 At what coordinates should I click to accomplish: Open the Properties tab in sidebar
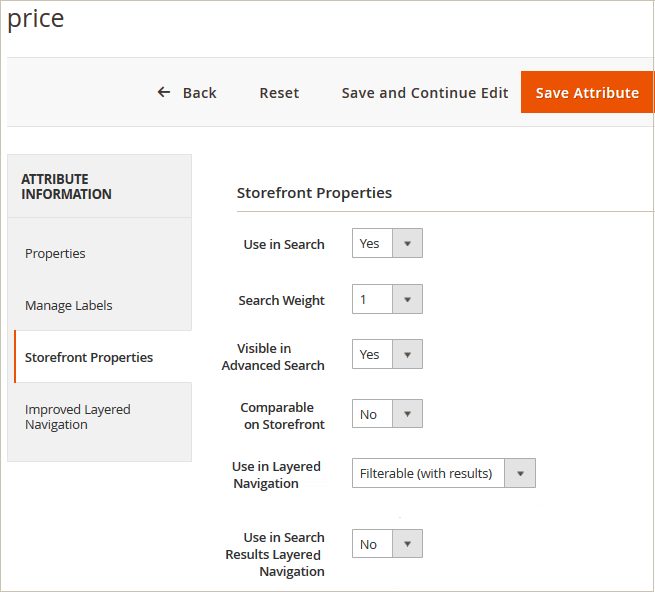pos(55,254)
